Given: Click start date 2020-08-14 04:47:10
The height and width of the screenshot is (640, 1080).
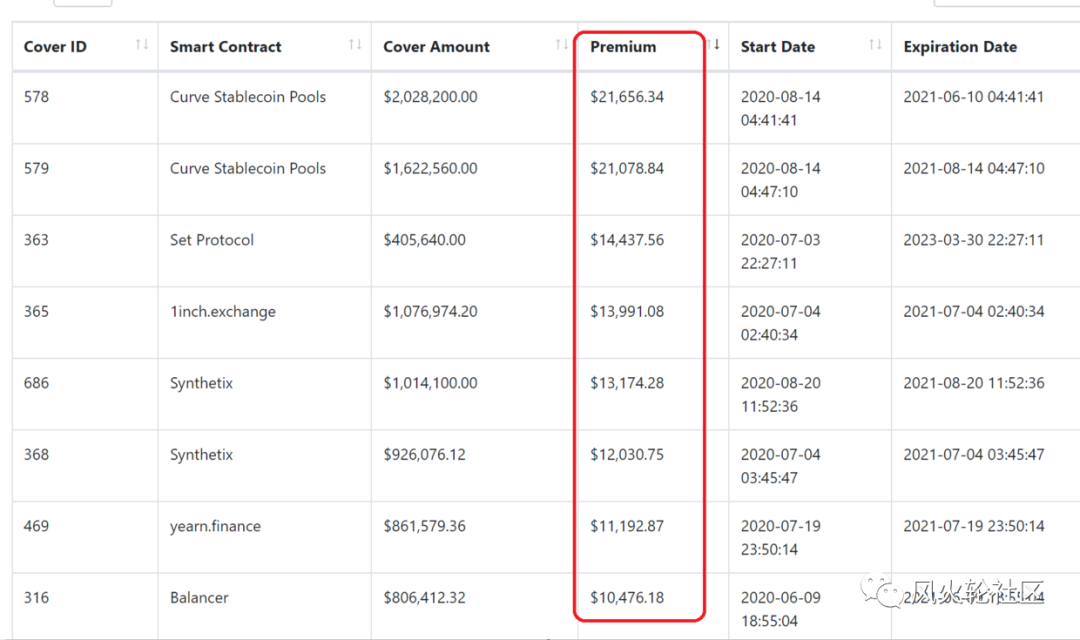Looking at the screenshot, I should click(x=781, y=180).
